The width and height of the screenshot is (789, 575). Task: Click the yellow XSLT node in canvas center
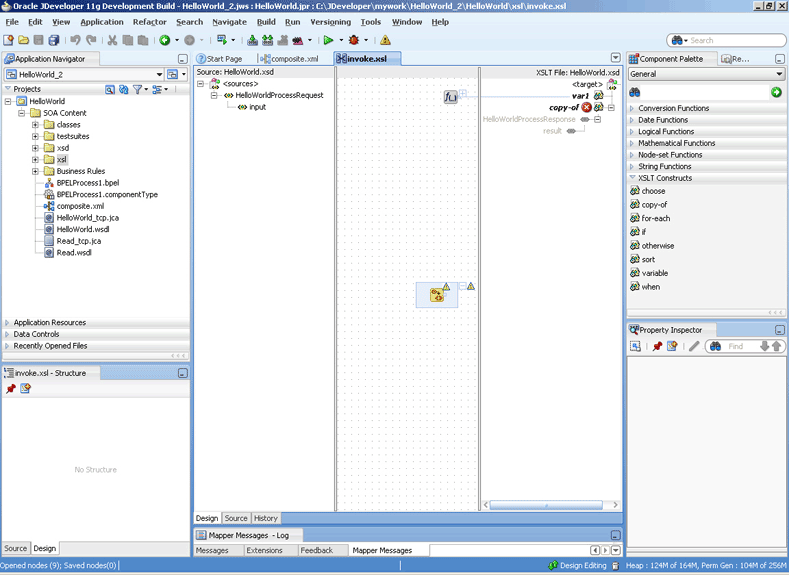(x=437, y=295)
